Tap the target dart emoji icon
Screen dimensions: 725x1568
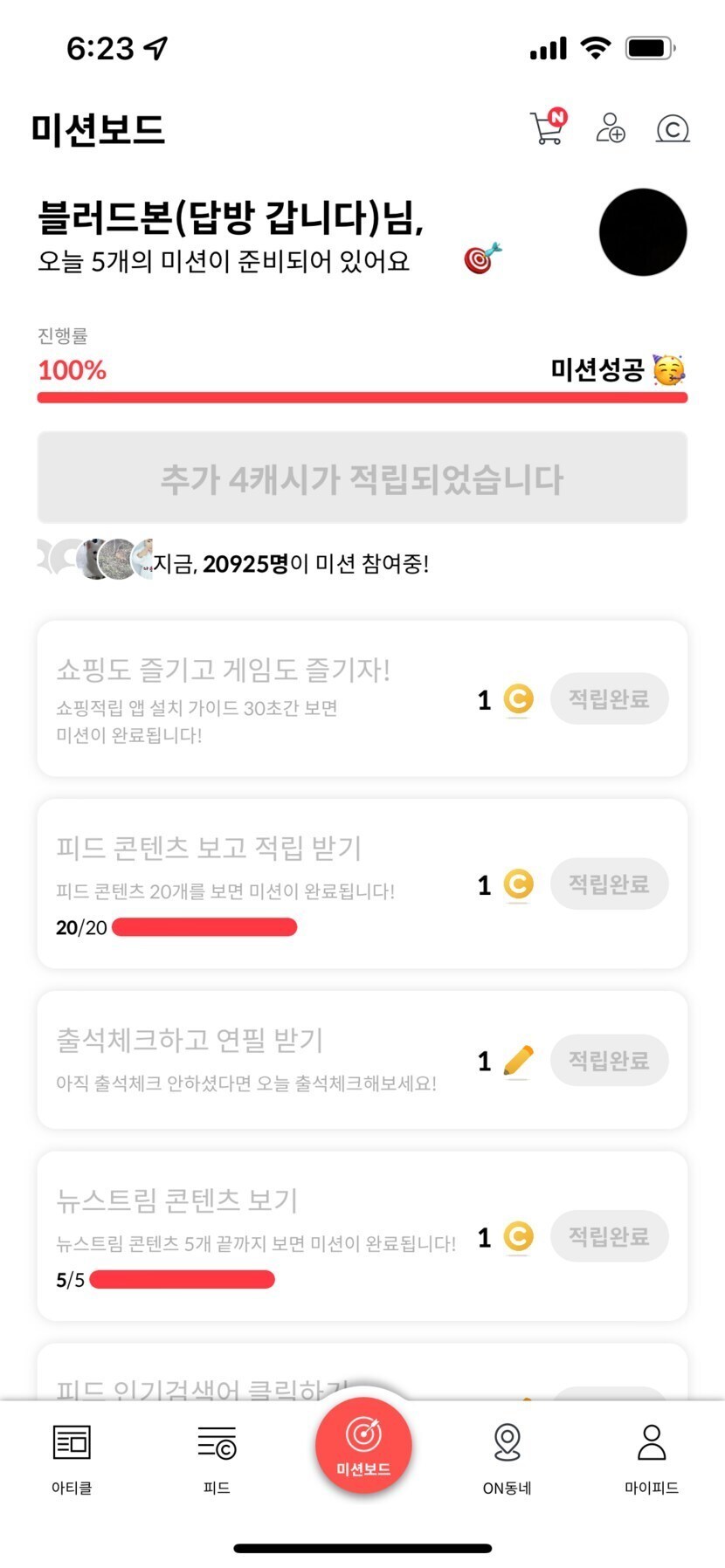[x=482, y=258]
